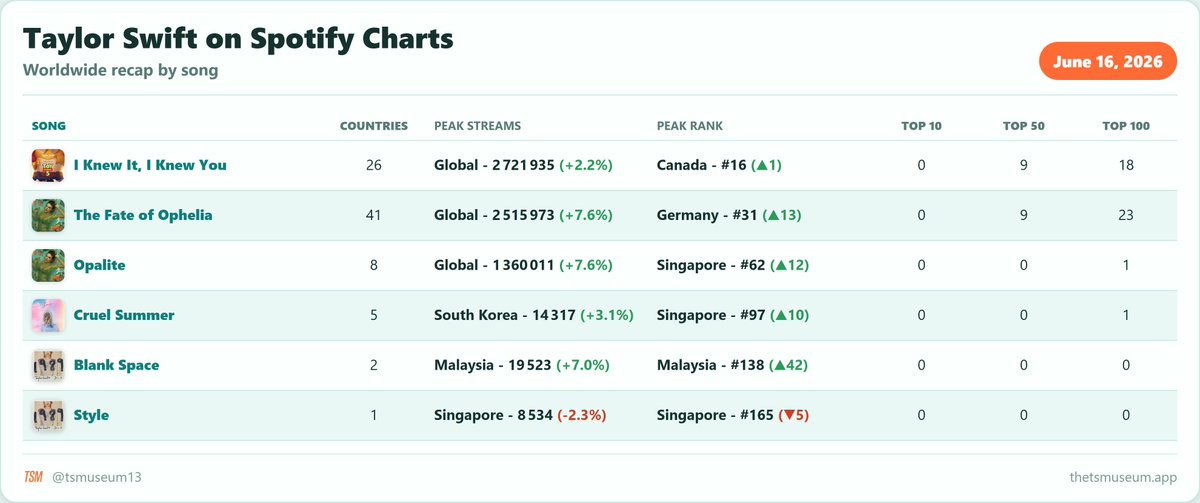
Task: Click Global - 1 360 011 peak streams
Action: (x=523, y=265)
